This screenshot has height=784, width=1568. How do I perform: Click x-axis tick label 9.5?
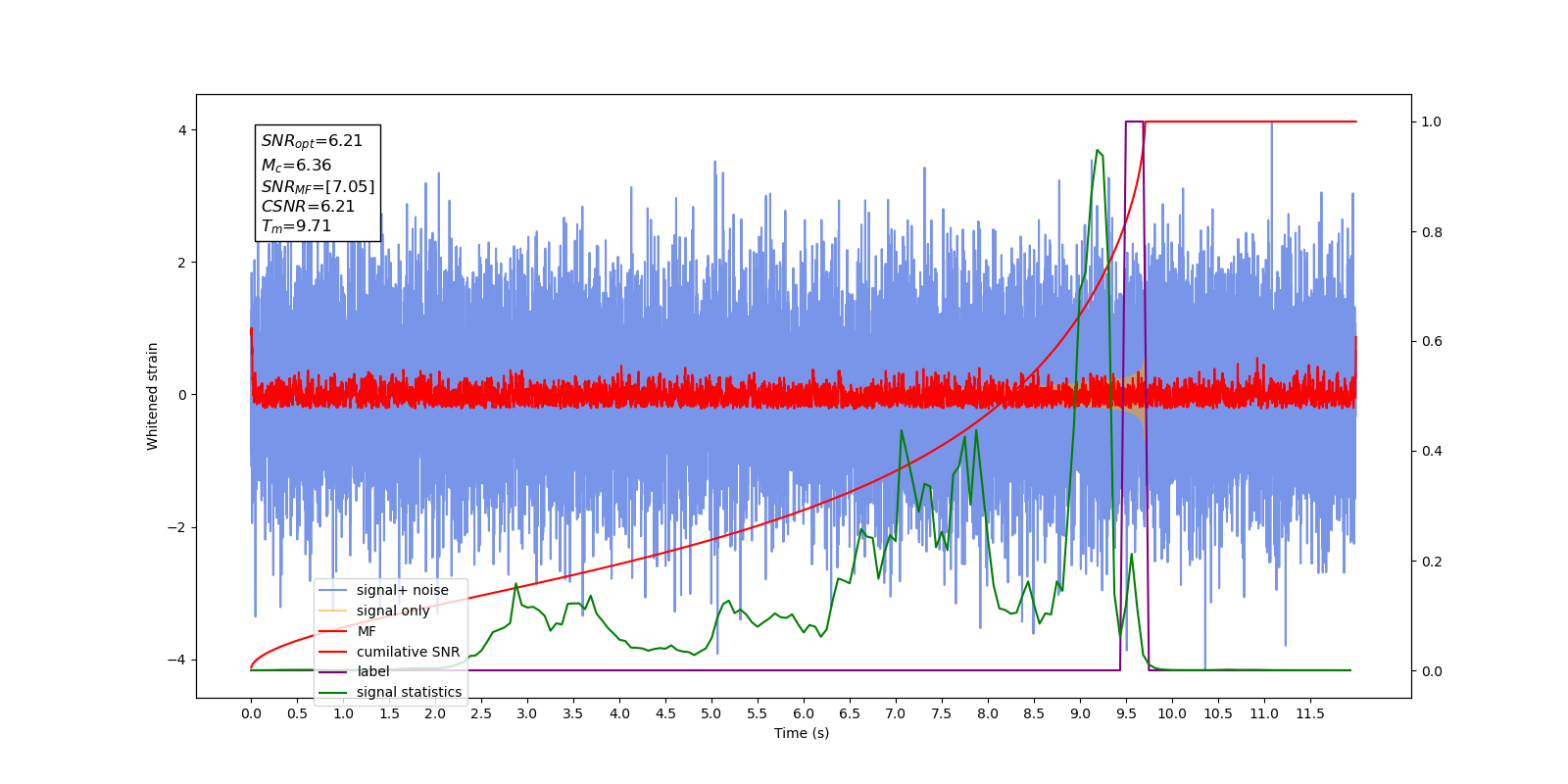pos(1126,713)
